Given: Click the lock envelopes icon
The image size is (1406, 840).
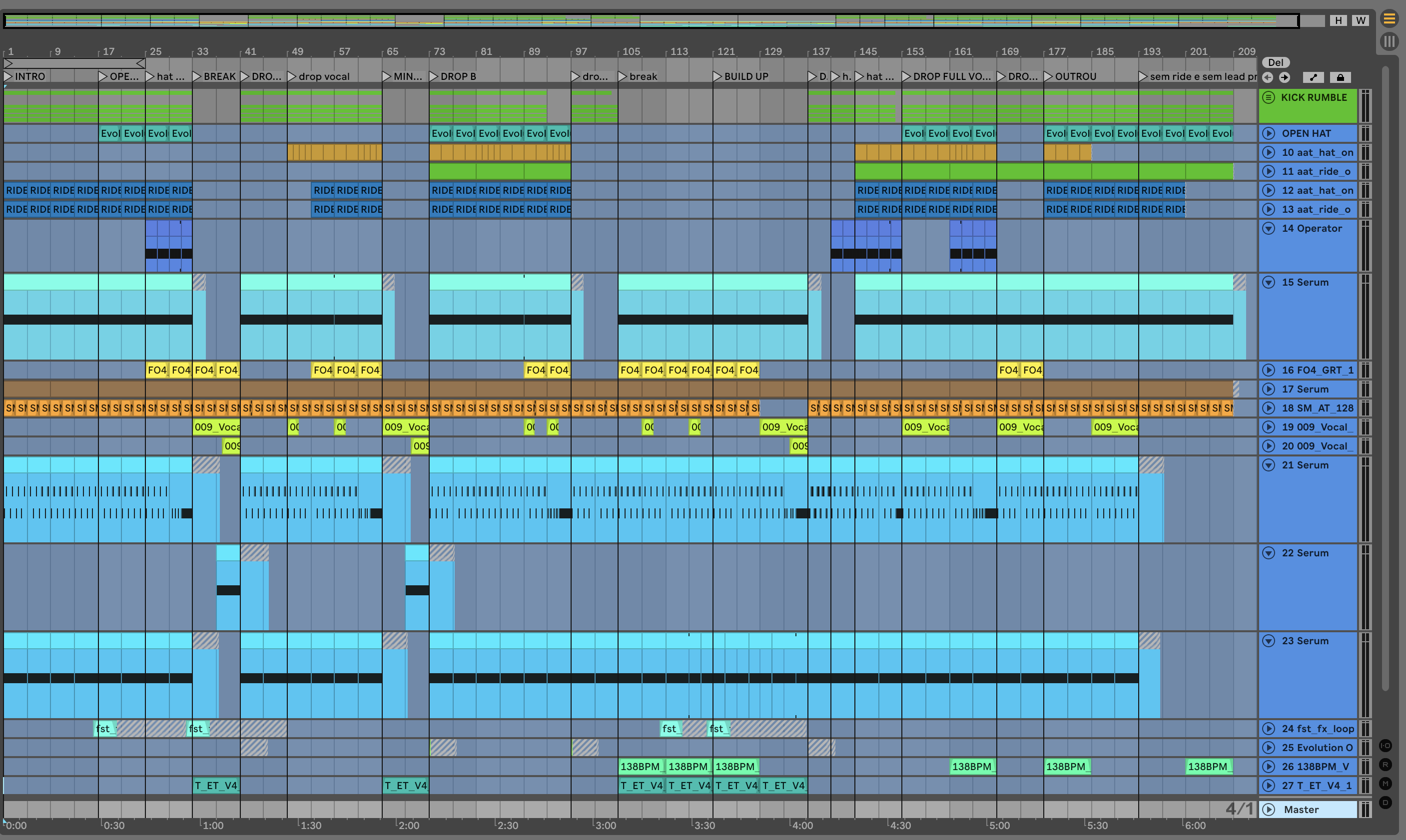Looking at the screenshot, I should click(1341, 77).
